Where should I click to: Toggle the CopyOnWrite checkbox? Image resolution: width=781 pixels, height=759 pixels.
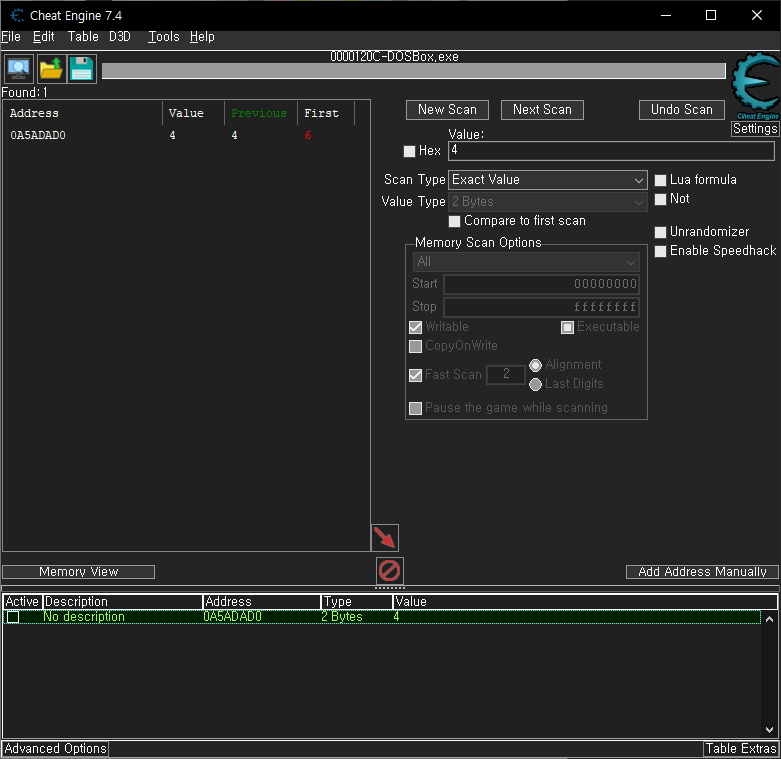point(415,346)
